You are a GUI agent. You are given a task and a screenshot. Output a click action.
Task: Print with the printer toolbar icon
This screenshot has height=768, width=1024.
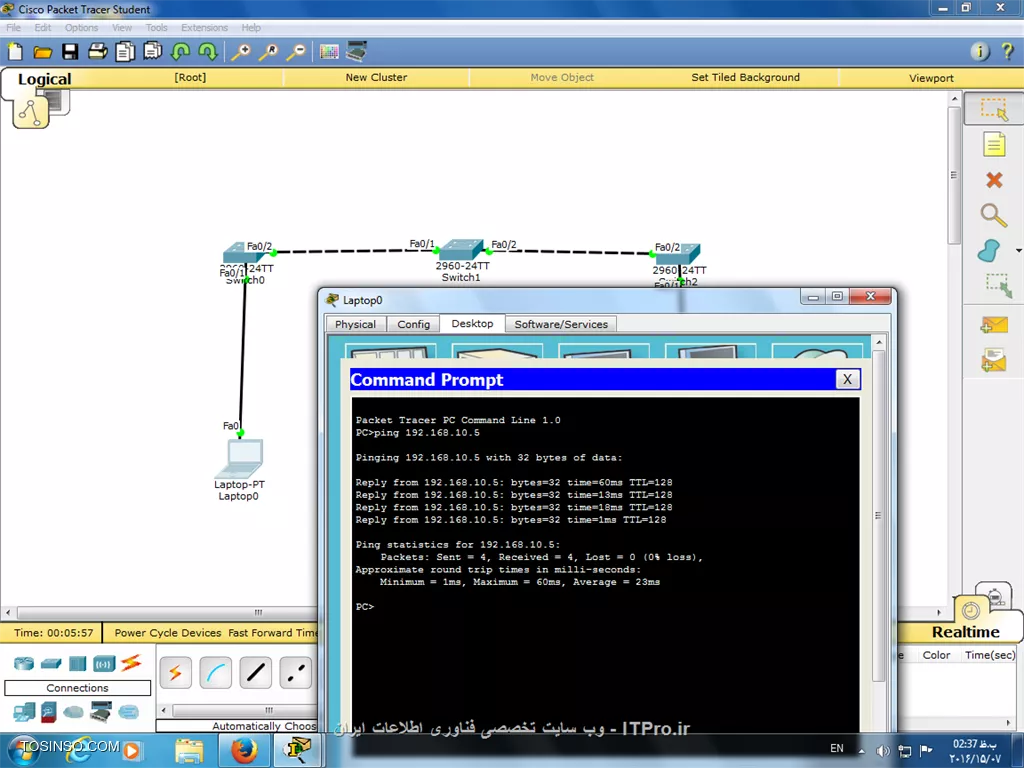click(97, 52)
